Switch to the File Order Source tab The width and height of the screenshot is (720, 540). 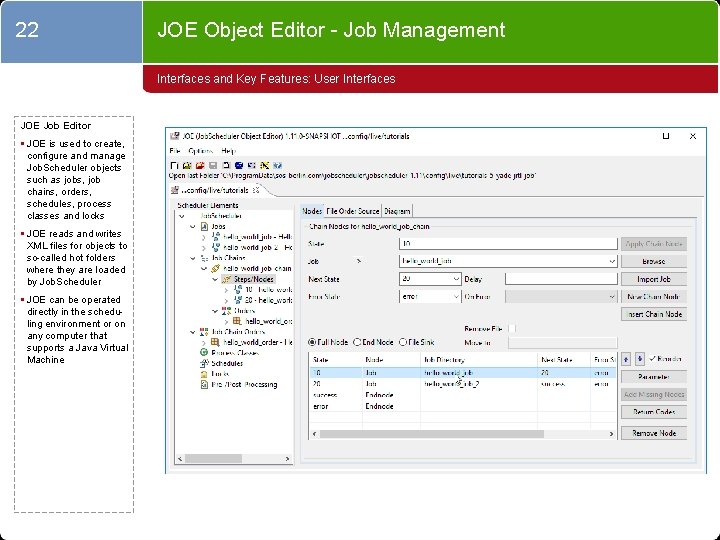tap(353, 211)
